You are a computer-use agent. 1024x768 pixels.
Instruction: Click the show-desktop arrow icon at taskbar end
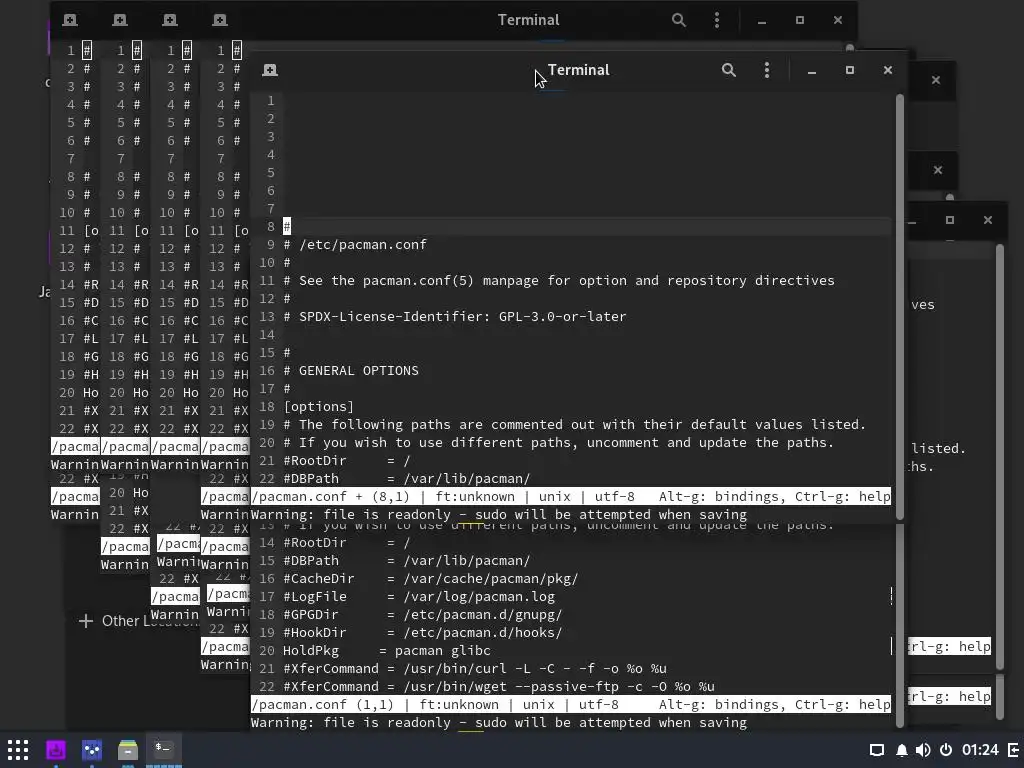coord(1014,750)
